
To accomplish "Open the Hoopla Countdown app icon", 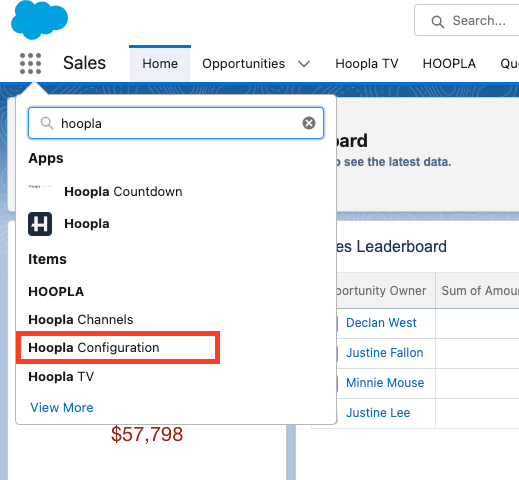I will (x=40, y=187).
